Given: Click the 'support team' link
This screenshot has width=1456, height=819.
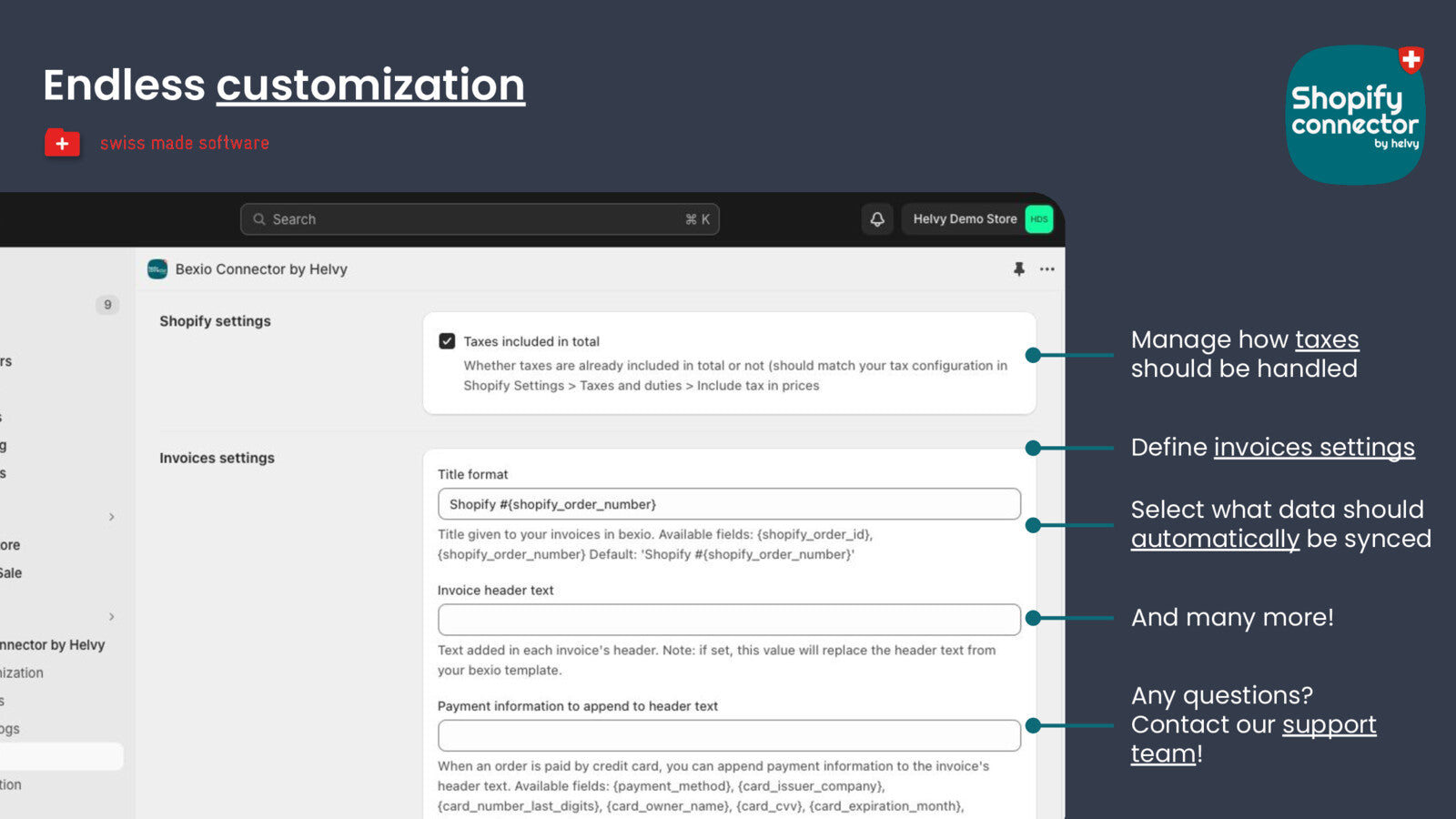Looking at the screenshot, I should (x=1254, y=739).
